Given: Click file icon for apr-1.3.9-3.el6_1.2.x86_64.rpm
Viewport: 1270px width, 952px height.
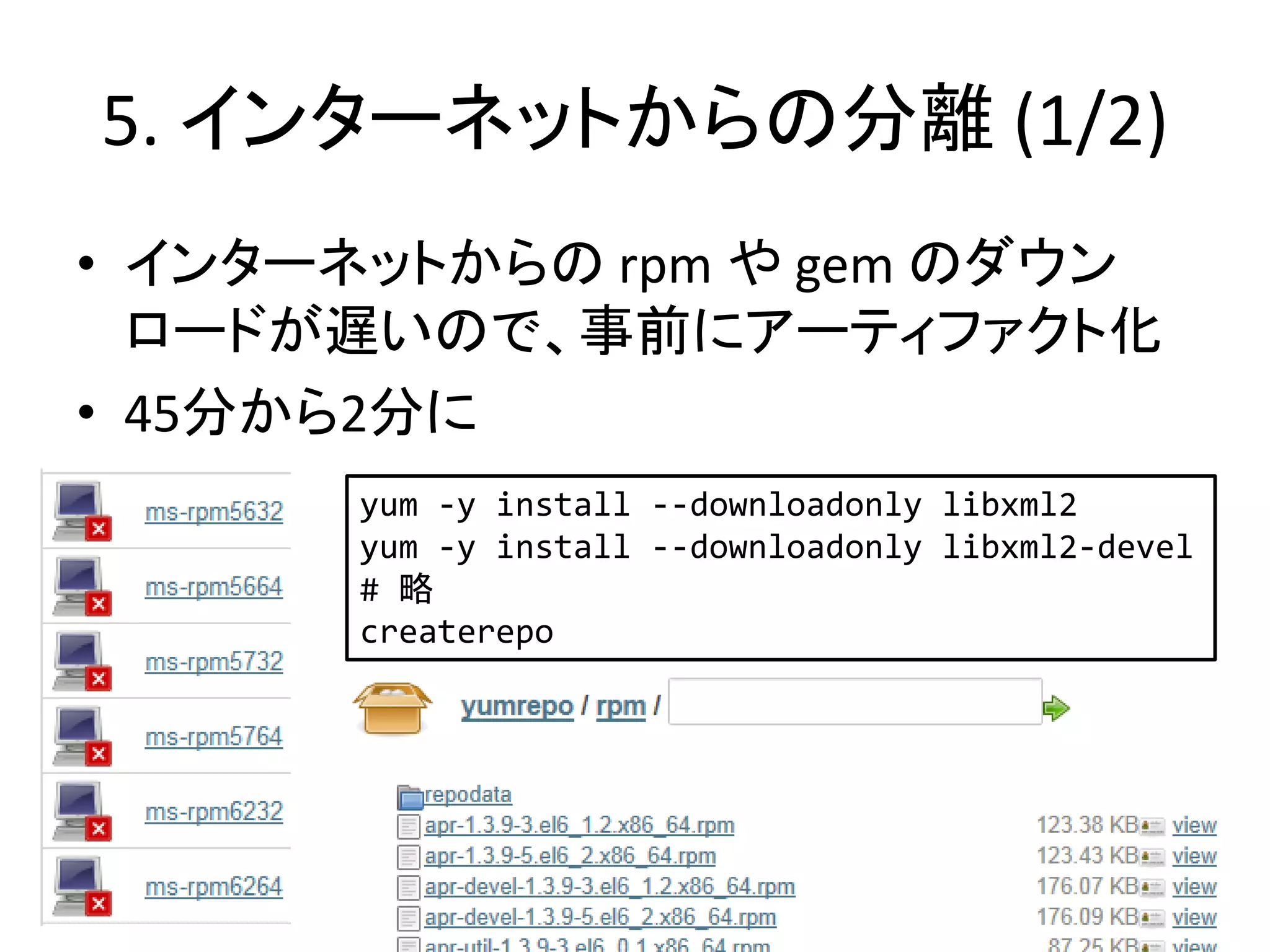Looking at the screenshot, I should tap(409, 827).
